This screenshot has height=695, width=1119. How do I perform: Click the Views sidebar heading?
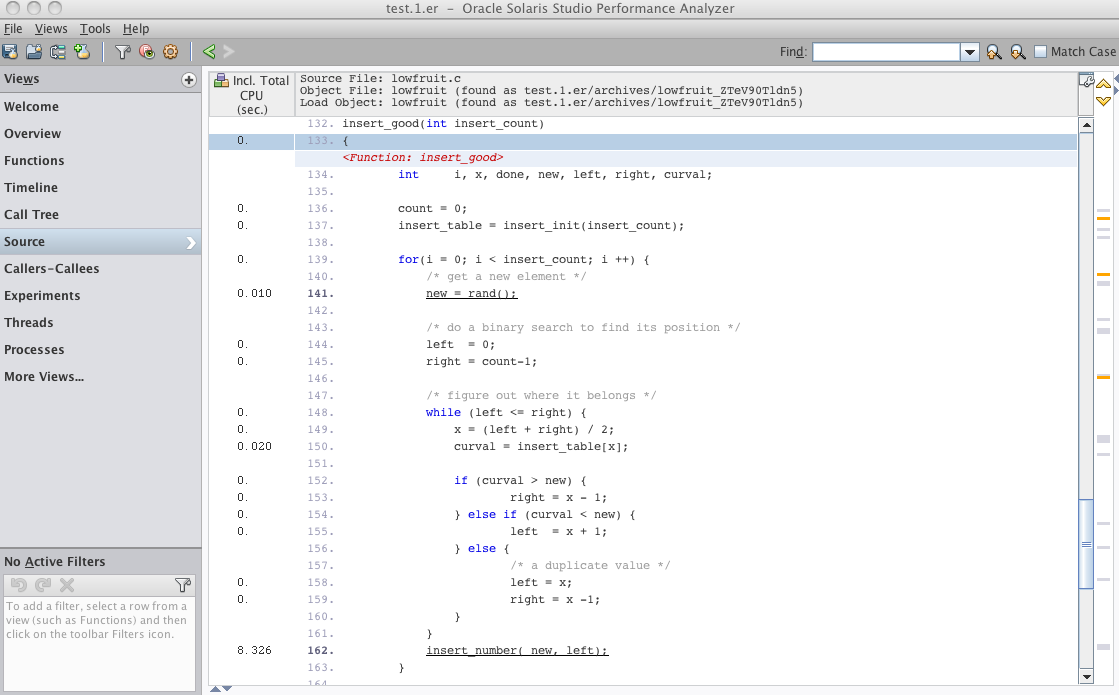pyautogui.click(x=21, y=79)
